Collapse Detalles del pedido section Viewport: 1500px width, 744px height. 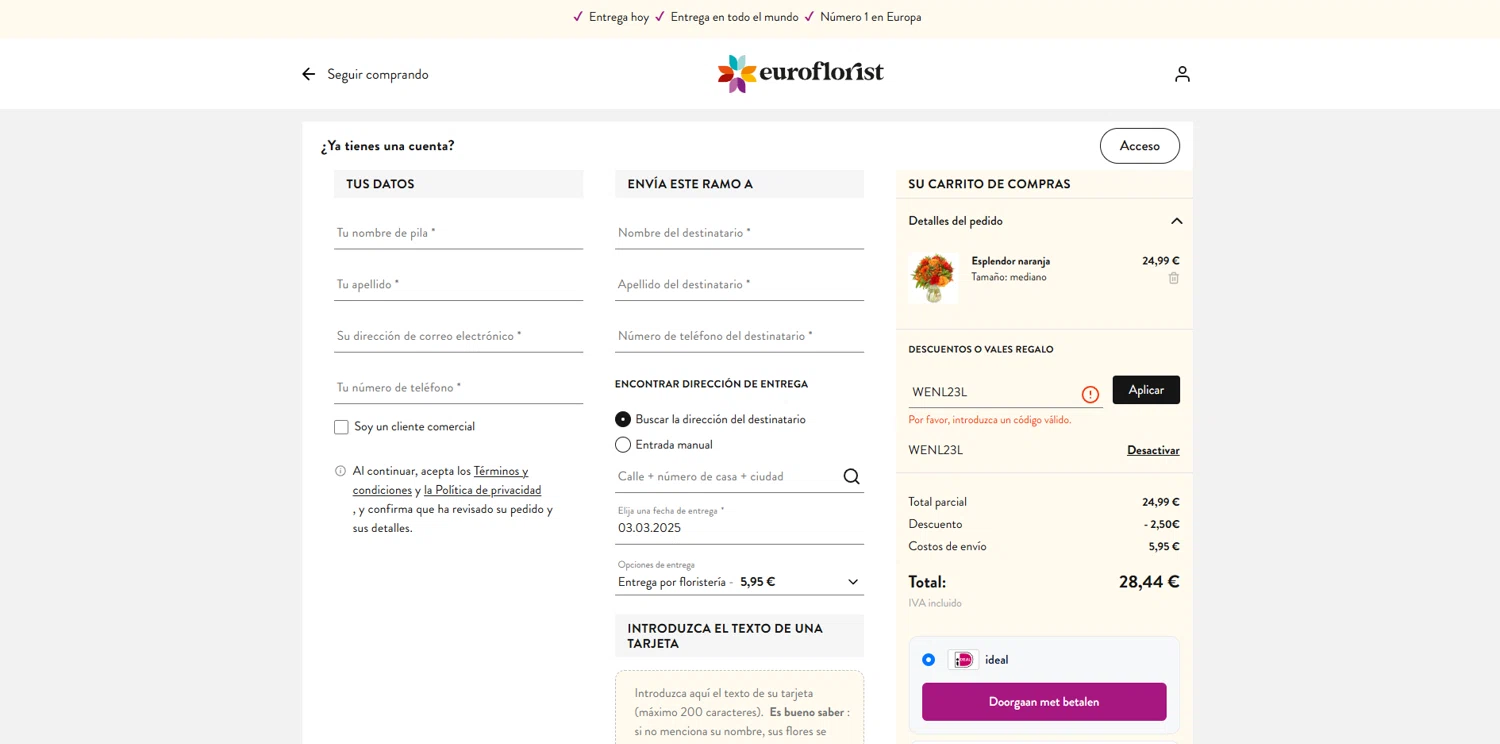click(1176, 221)
